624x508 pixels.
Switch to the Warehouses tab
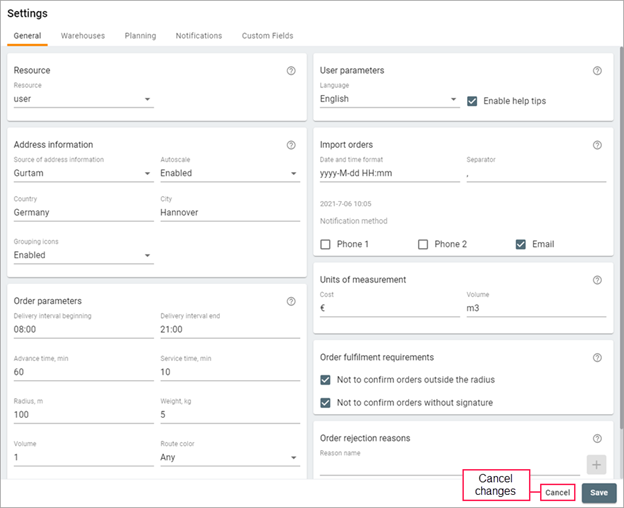(x=82, y=36)
